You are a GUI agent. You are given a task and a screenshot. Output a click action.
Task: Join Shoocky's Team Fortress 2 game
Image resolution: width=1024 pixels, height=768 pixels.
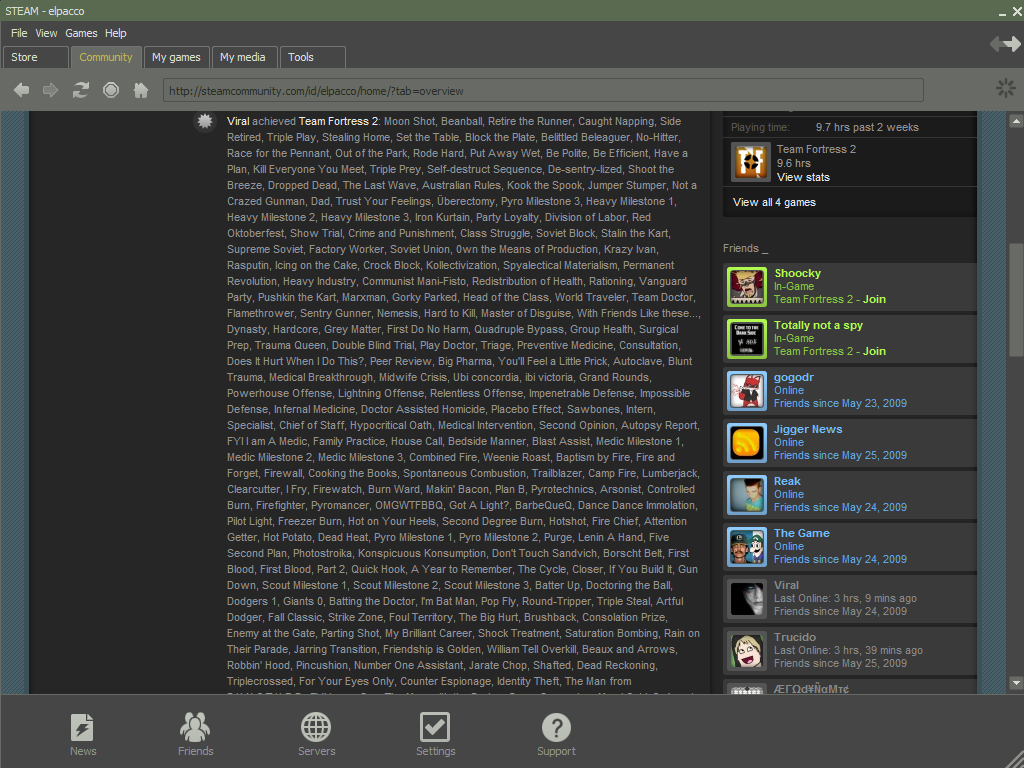tap(874, 299)
